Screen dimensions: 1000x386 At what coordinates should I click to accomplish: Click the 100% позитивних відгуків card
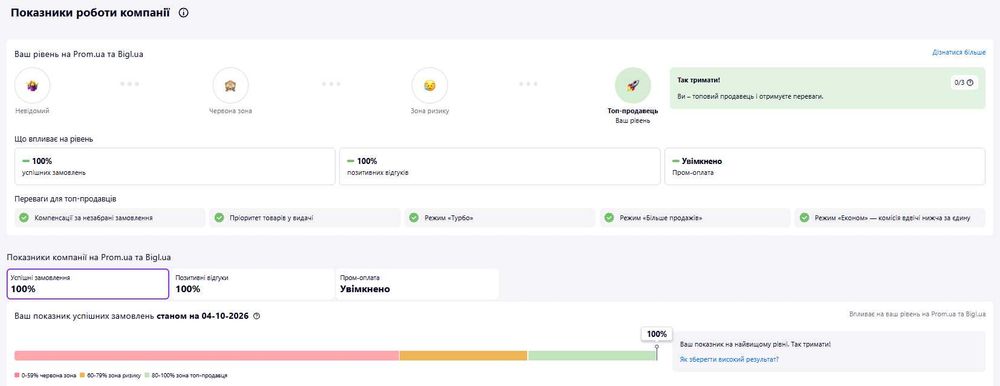click(x=499, y=167)
